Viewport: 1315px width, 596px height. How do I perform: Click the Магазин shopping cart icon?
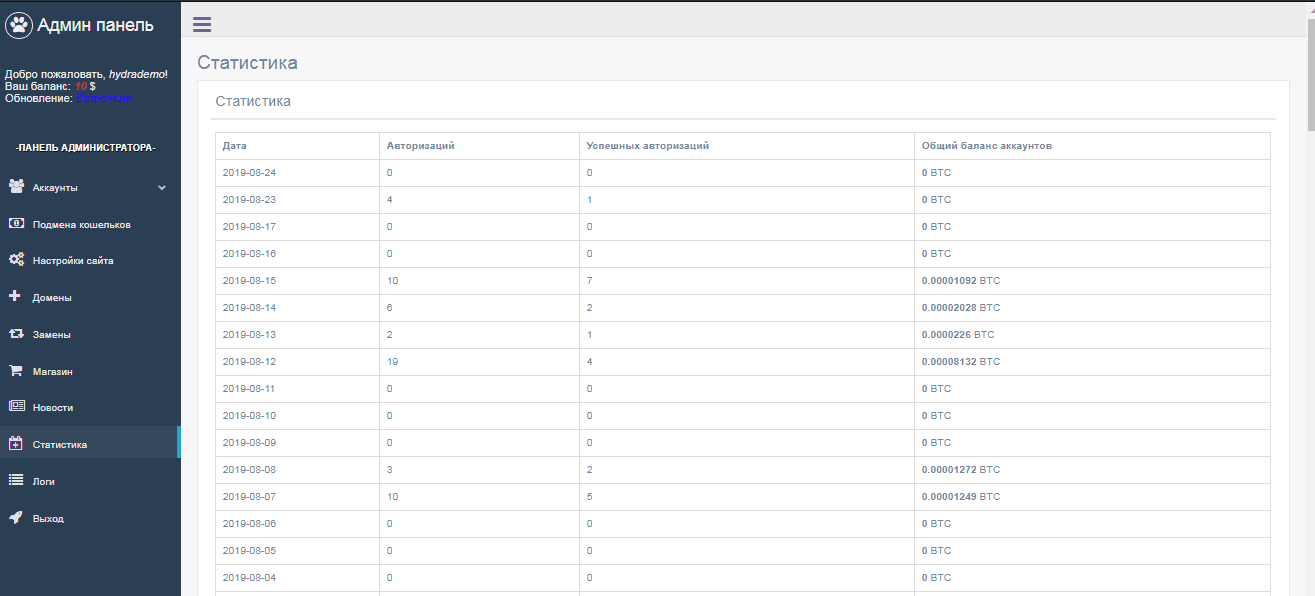point(16,371)
